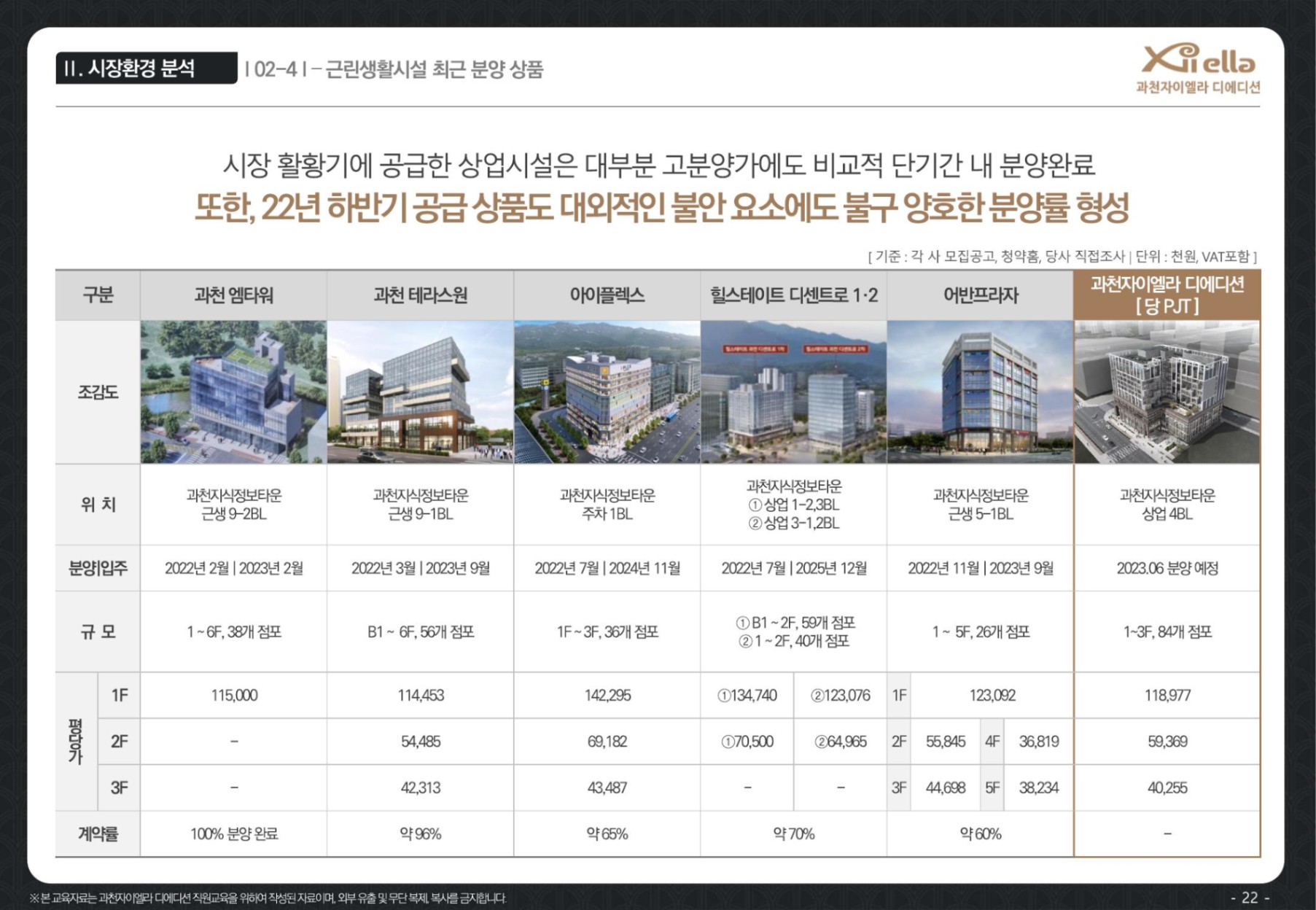Viewport: 1316px width, 910px height.
Task: Click the 5F price '38,234'
Action: click(x=1039, y=787)
